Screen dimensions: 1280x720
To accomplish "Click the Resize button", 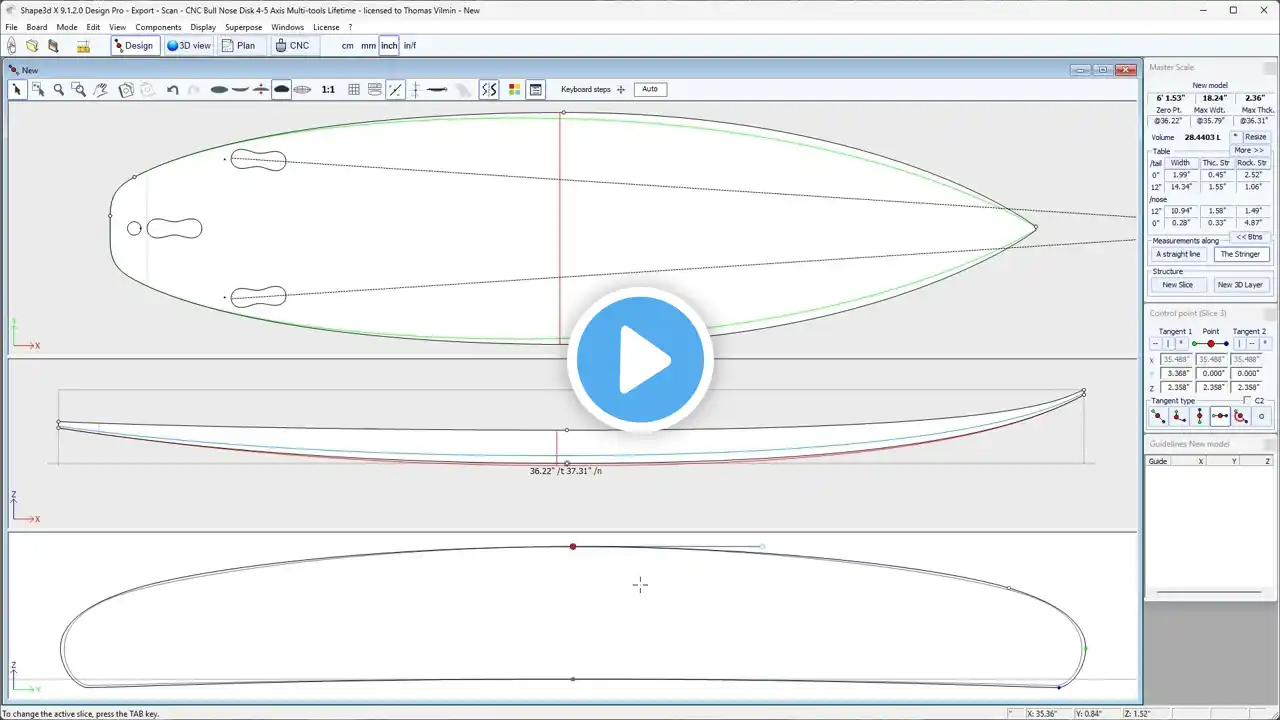I will (1255, 137).
